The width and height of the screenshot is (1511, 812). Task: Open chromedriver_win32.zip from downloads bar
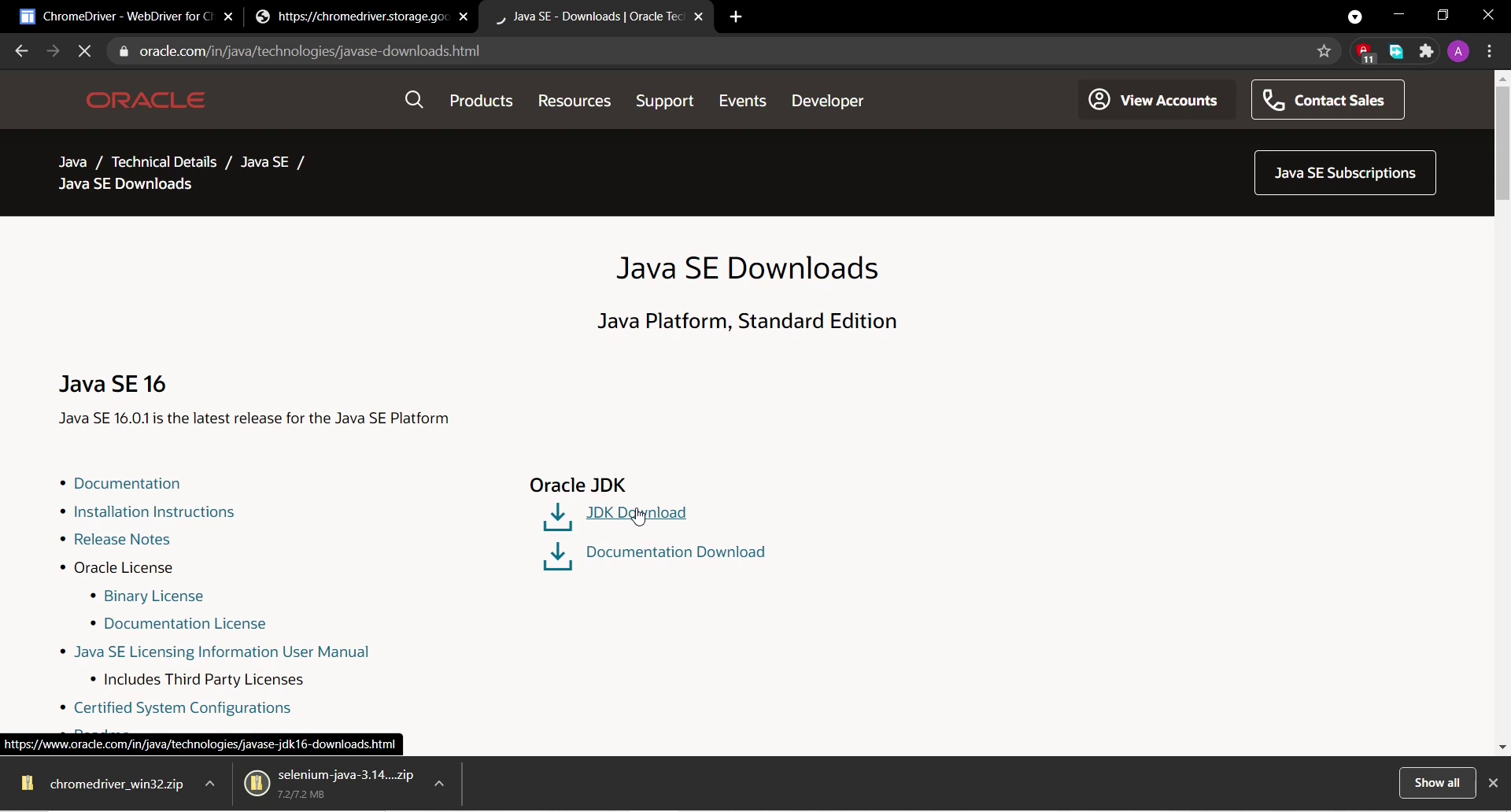pyautogui.click(x=117, y=784)
